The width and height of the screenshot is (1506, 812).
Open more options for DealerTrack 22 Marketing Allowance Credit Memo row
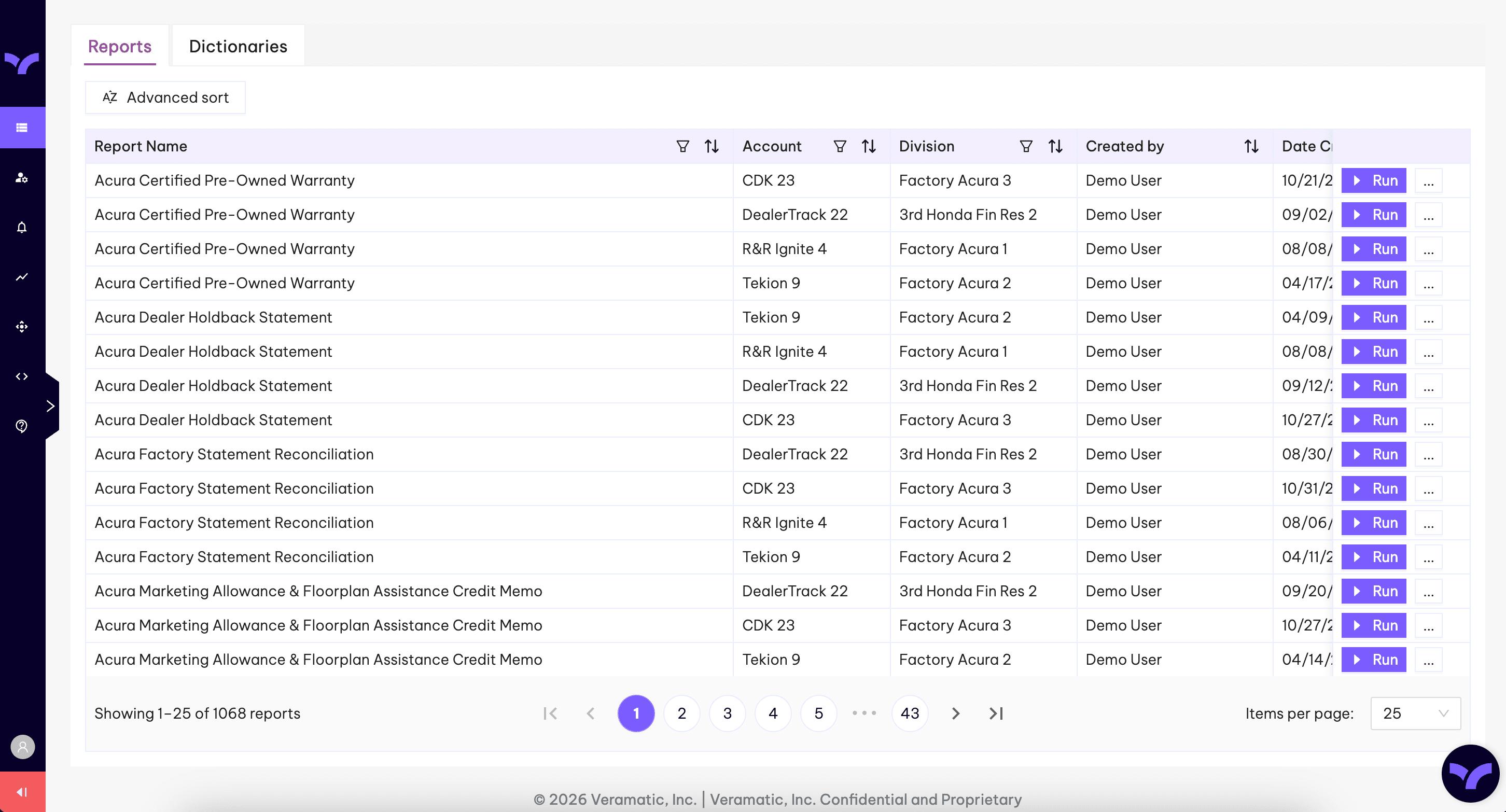click(x=1428, y=591)
